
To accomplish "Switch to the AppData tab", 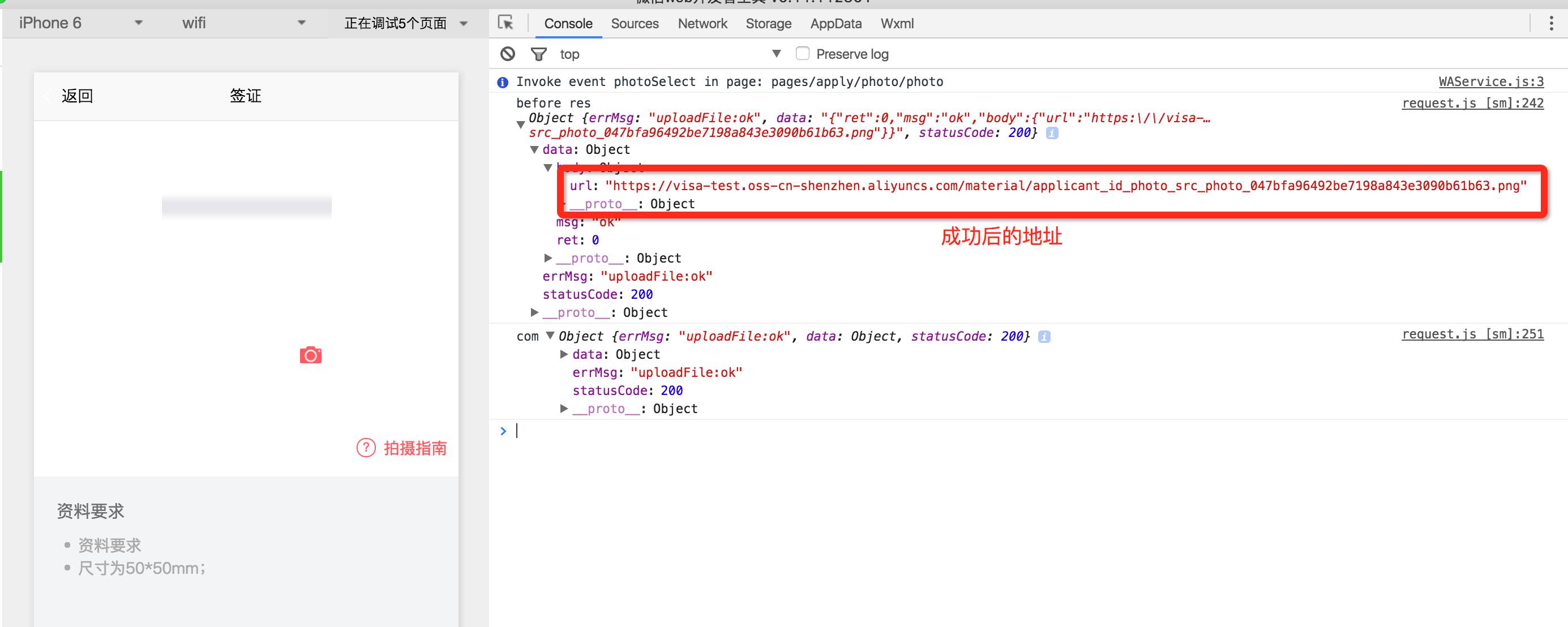I will point(835,24).
